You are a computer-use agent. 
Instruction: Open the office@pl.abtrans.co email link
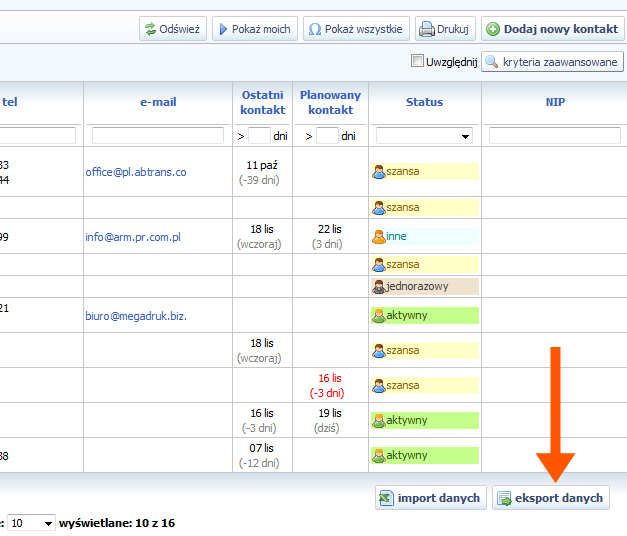coord(135,172)
